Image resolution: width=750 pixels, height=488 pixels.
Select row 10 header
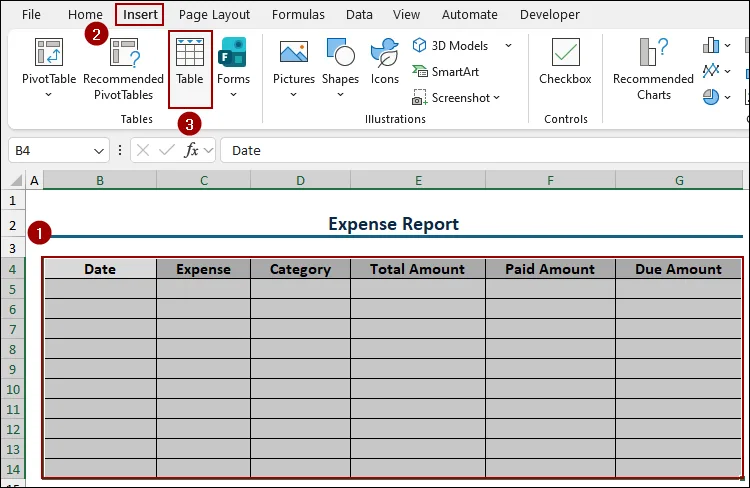[x=13, y=389]
